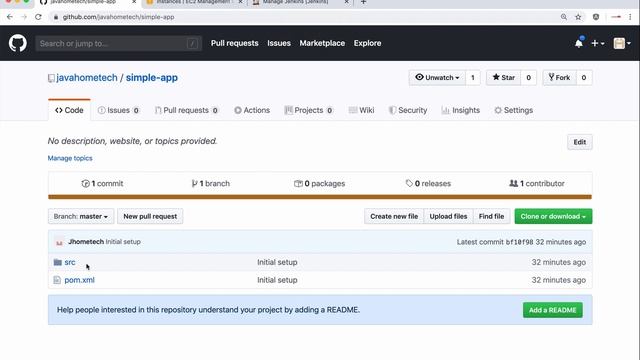View the 1 branch list

pyautogui.click(x=211, y=184)
